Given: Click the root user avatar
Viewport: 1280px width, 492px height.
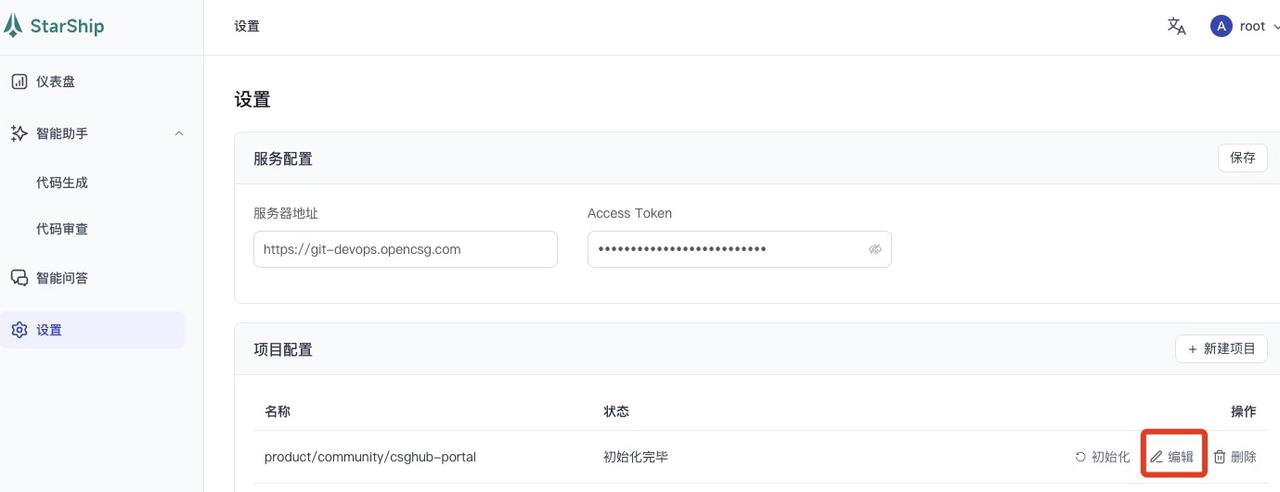Looking at the screenshot, I should pyautogui.click(x=1220, y=27).
